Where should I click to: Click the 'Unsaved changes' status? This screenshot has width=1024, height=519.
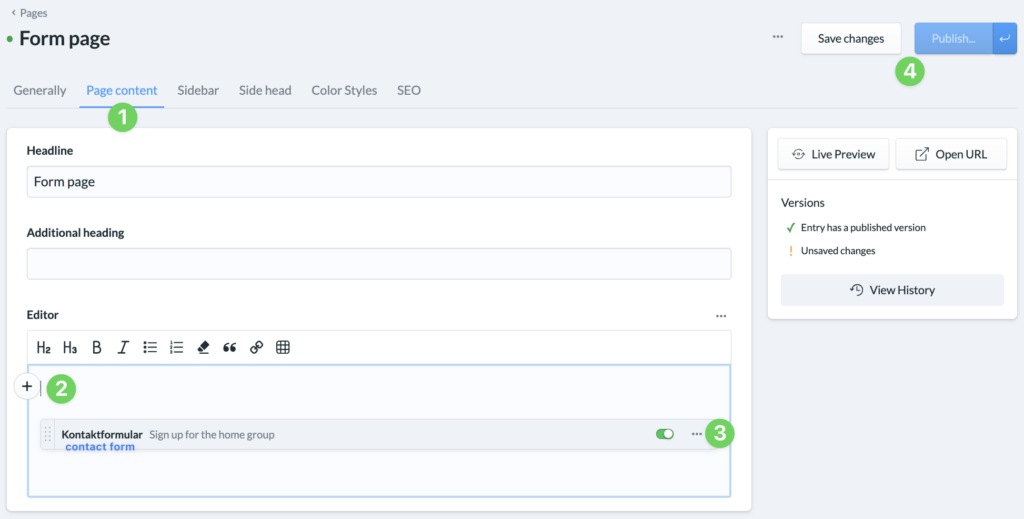[838, 250]
